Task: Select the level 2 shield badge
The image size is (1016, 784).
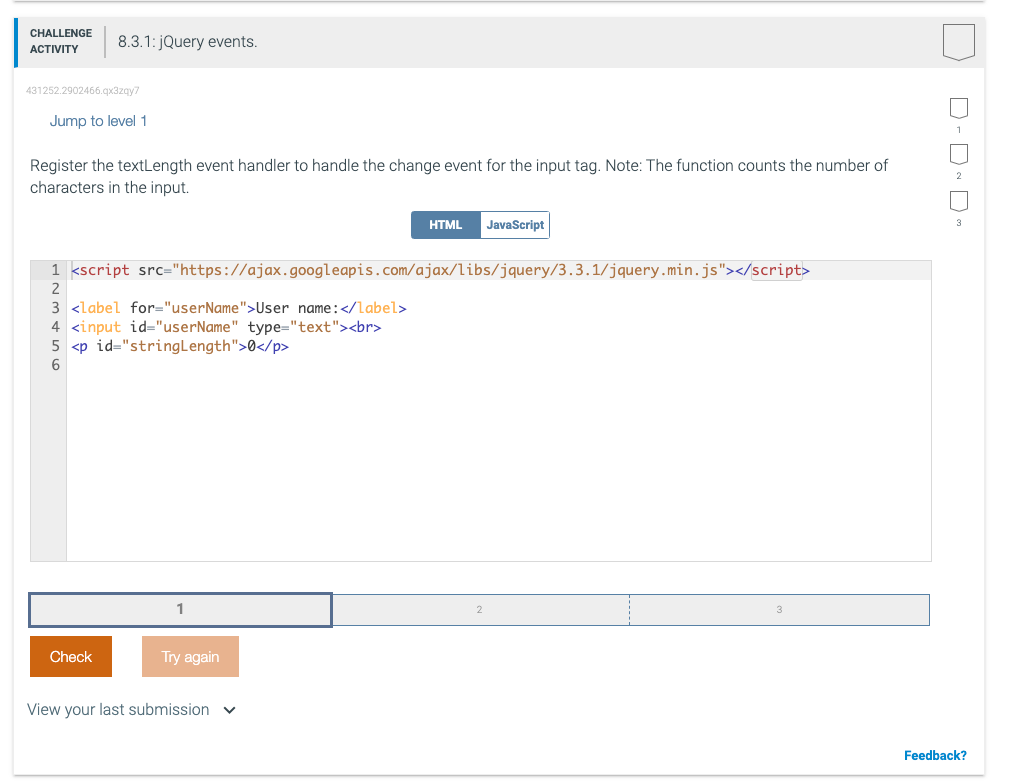Action: [958, 155]
